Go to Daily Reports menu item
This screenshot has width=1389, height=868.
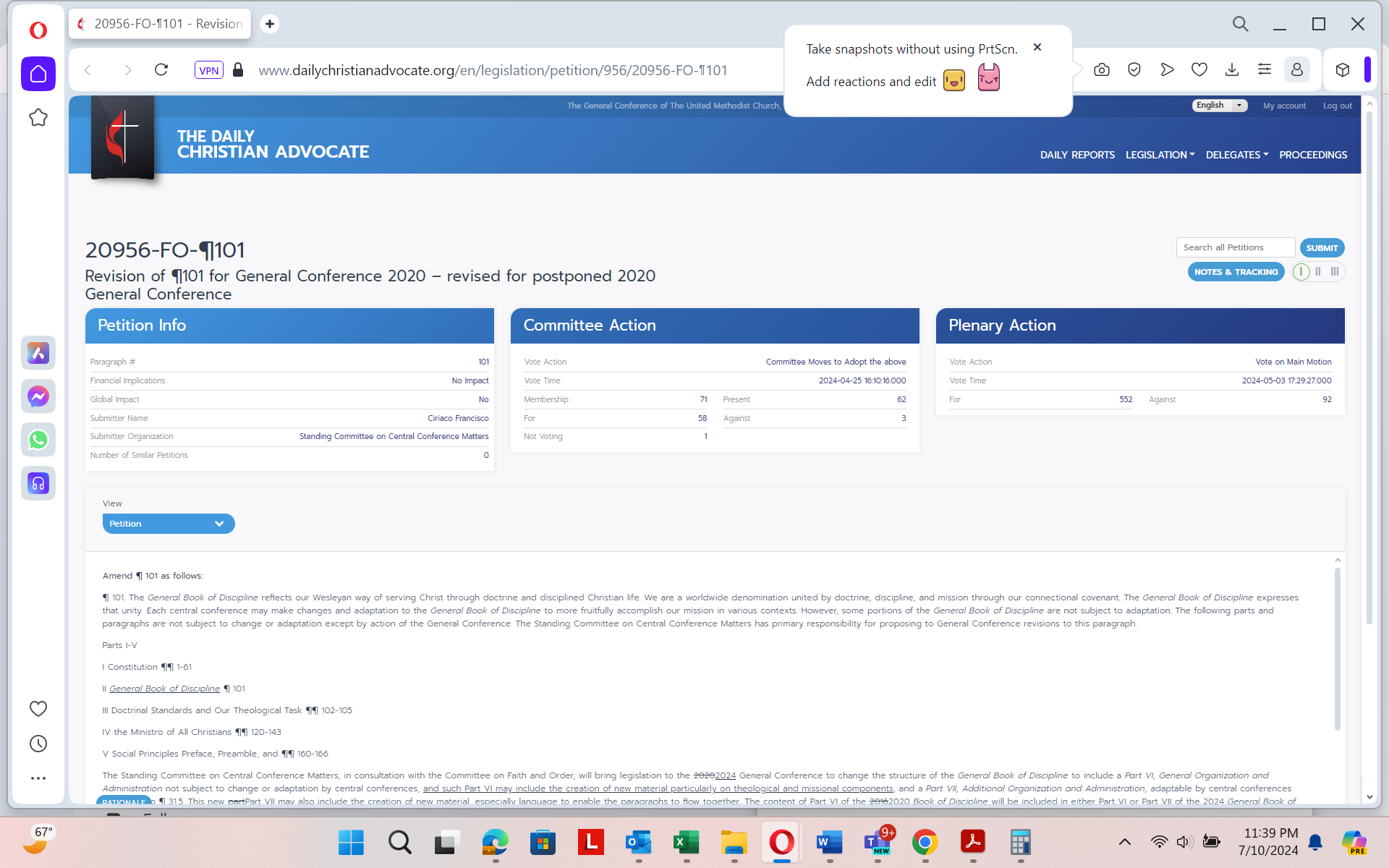click(1076, 155)
